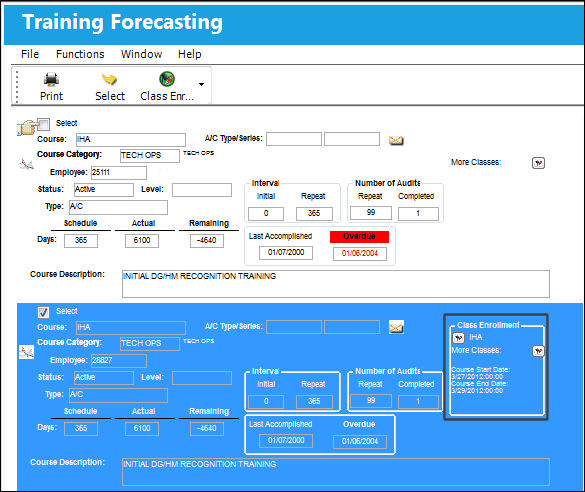585x492 pixels.
Task: Click Course Description box in first record
Action: [x=336, y=284]
